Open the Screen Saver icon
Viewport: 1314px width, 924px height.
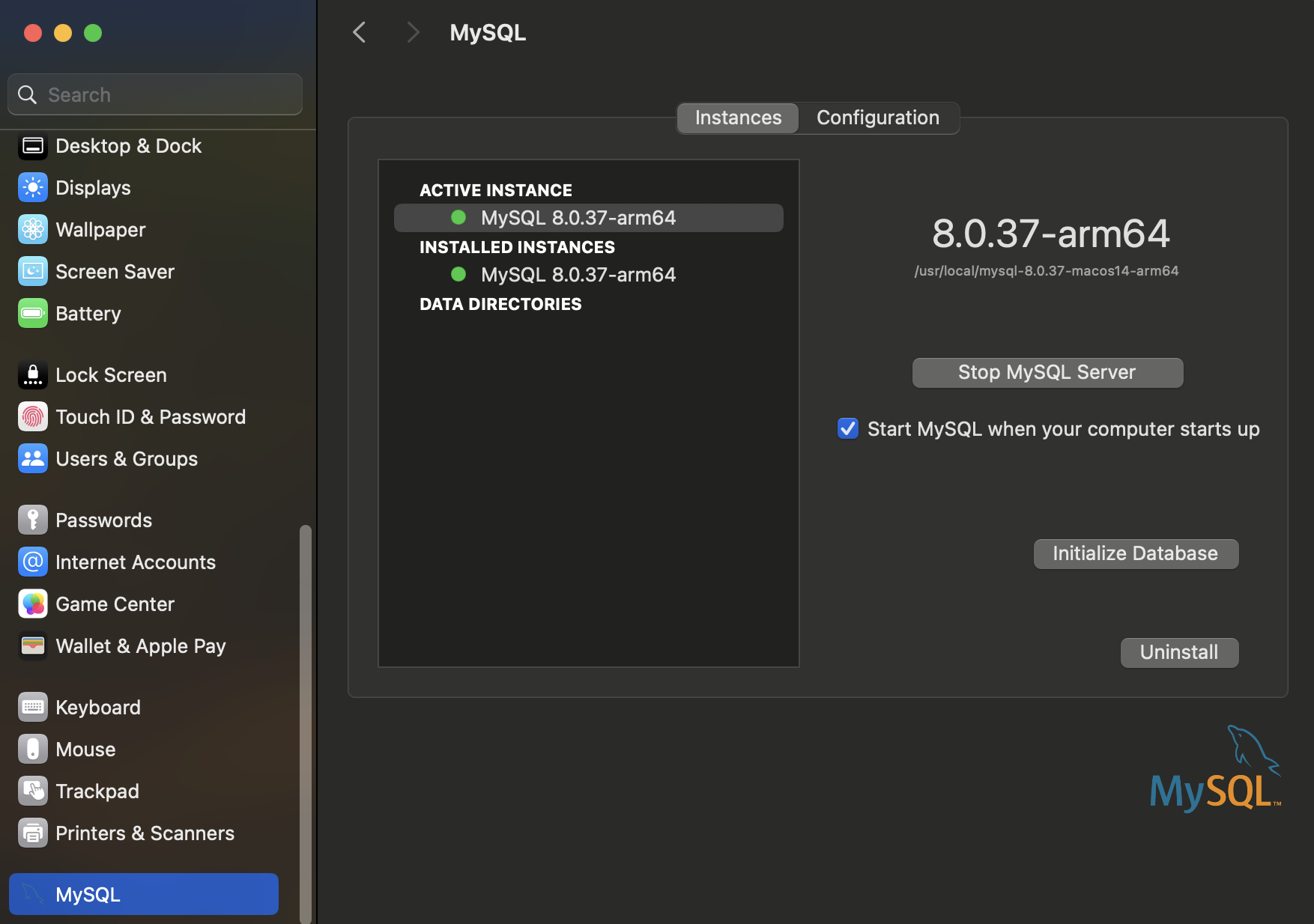(x=33, y=272)
